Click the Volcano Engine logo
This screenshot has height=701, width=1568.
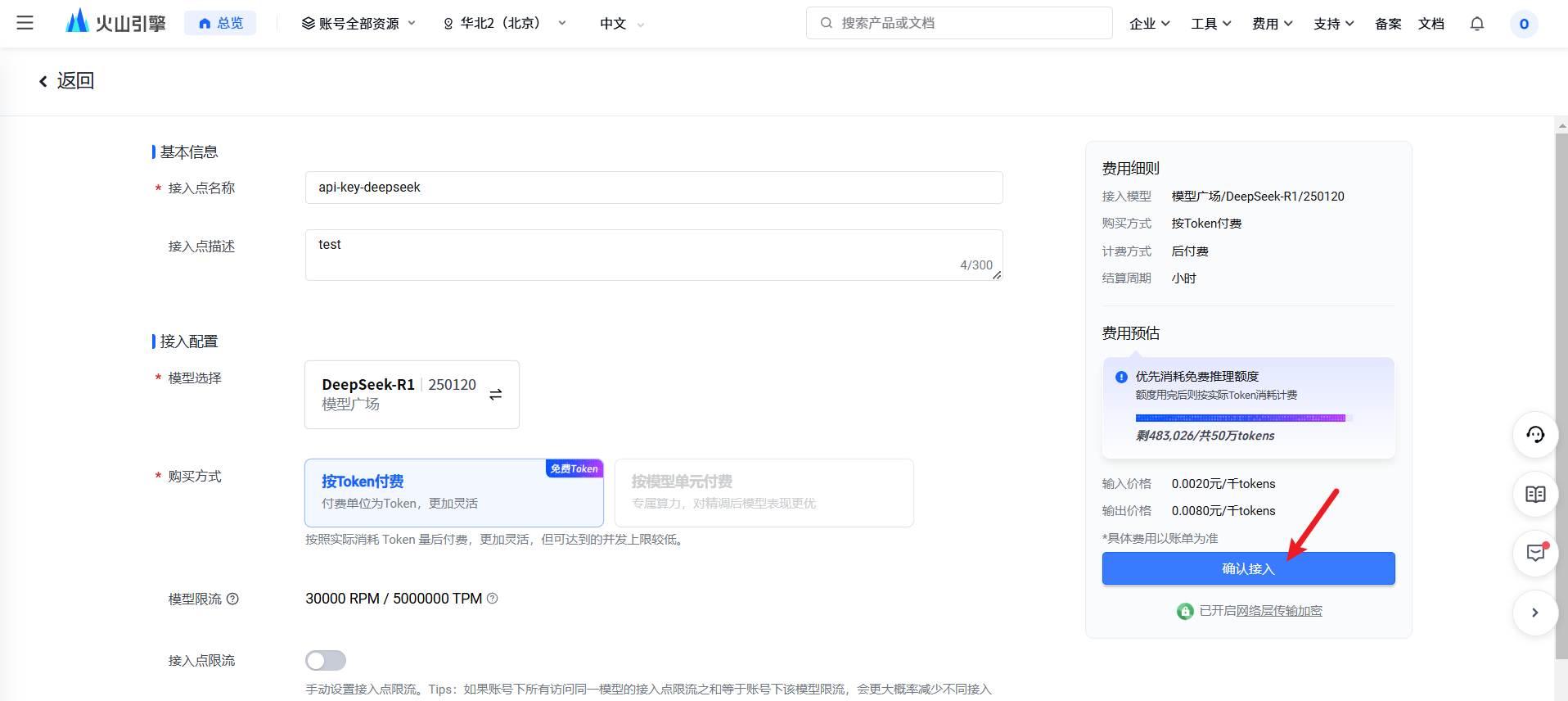pos(115,23)
